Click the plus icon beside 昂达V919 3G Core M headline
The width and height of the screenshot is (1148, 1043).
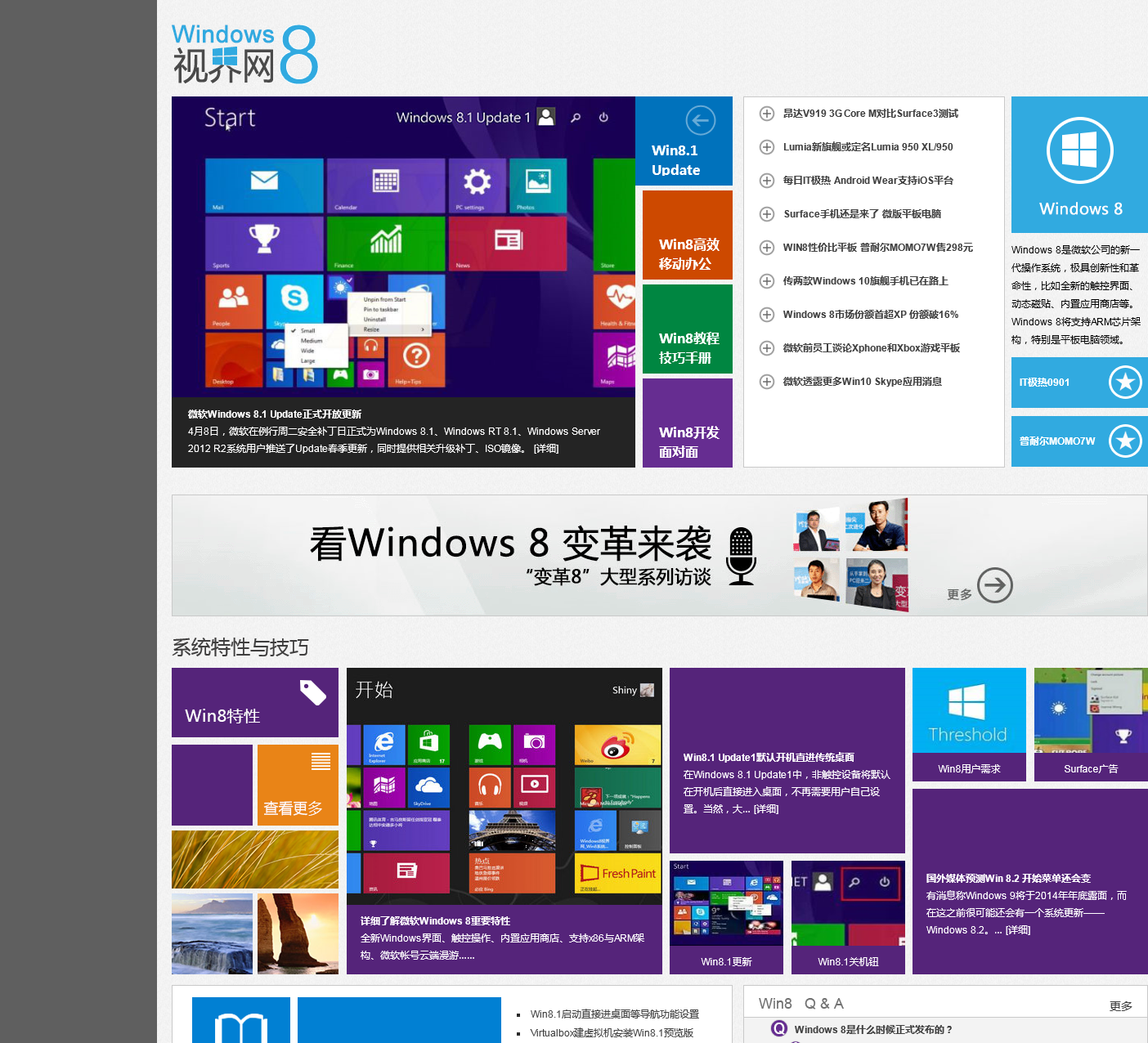(x=767, y=114)
